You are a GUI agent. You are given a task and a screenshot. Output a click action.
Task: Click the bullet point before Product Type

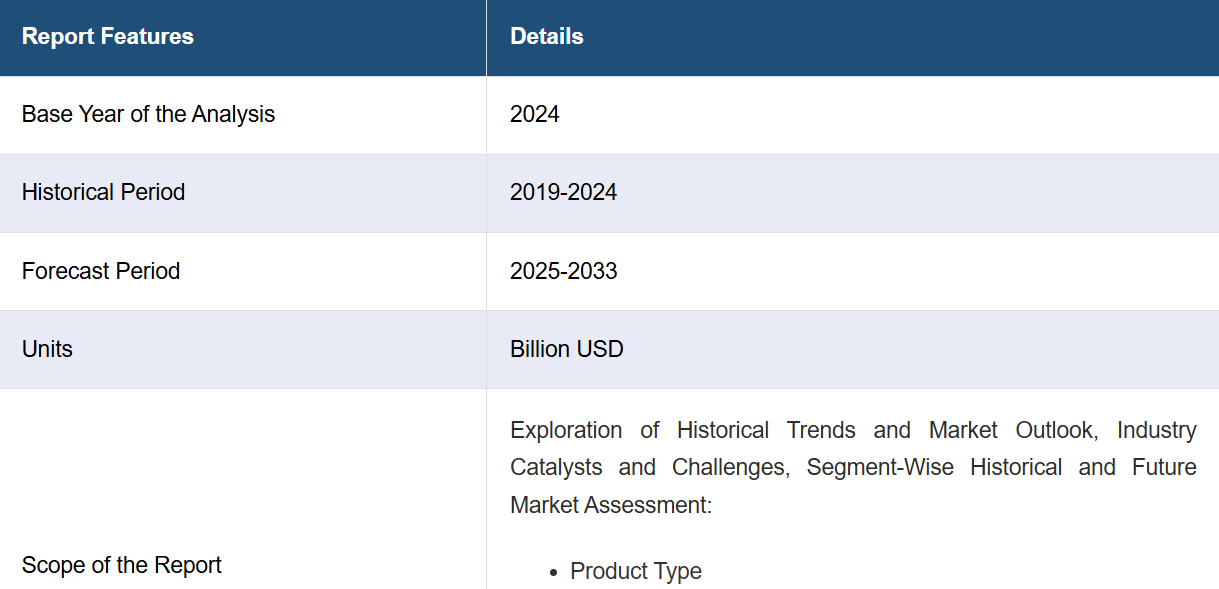pyautogui.click(x=554, y=573)
